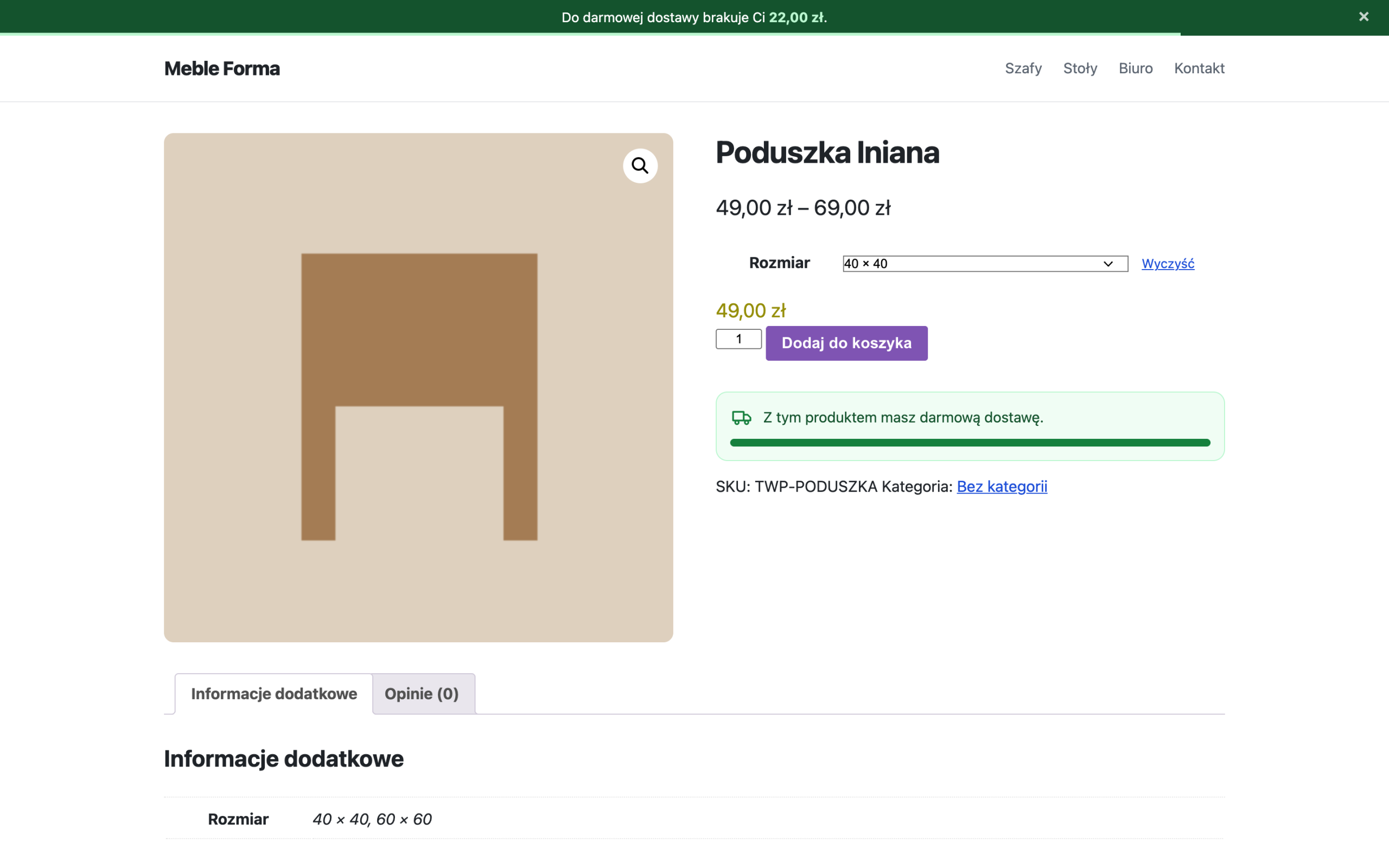Open the Stoły menu item
Viewport: 1389px width, 868px height.
(1080, 68)
